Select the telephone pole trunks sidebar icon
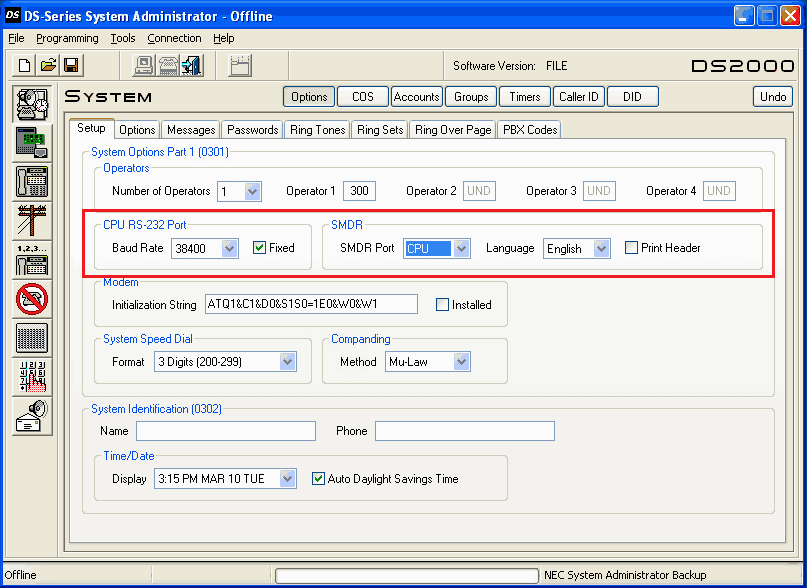 [32, 220]
